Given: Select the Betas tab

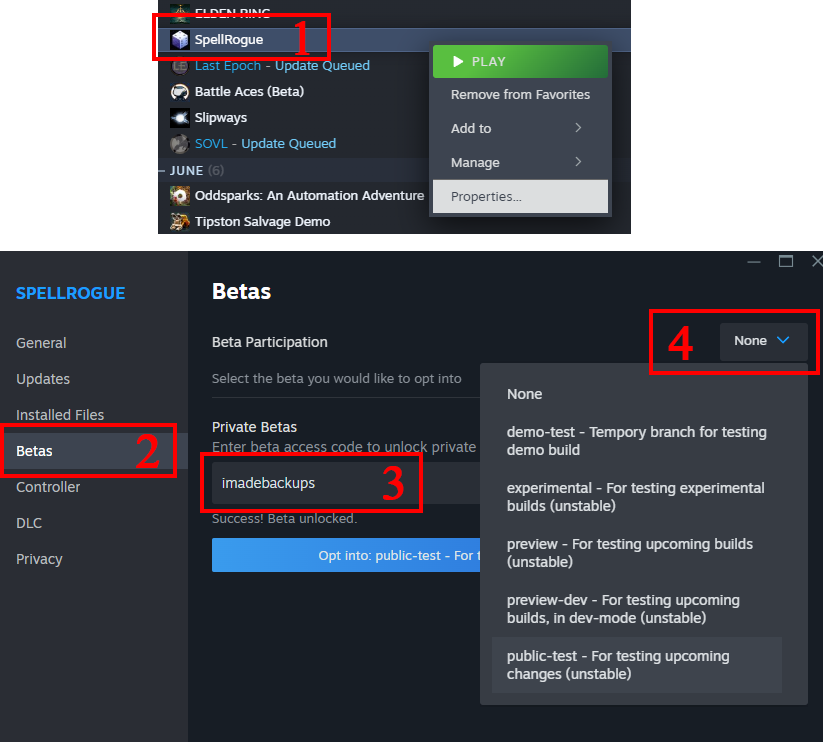Looking at the screenshot, I should [94, 451].
